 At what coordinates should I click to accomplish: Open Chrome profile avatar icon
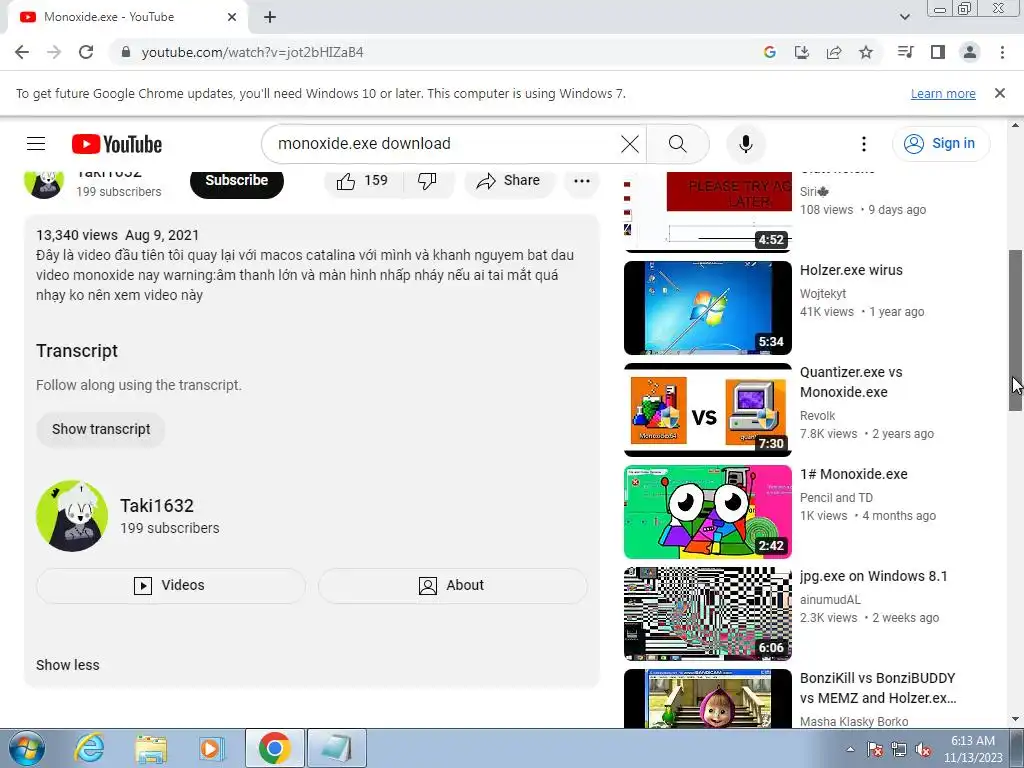970,52
